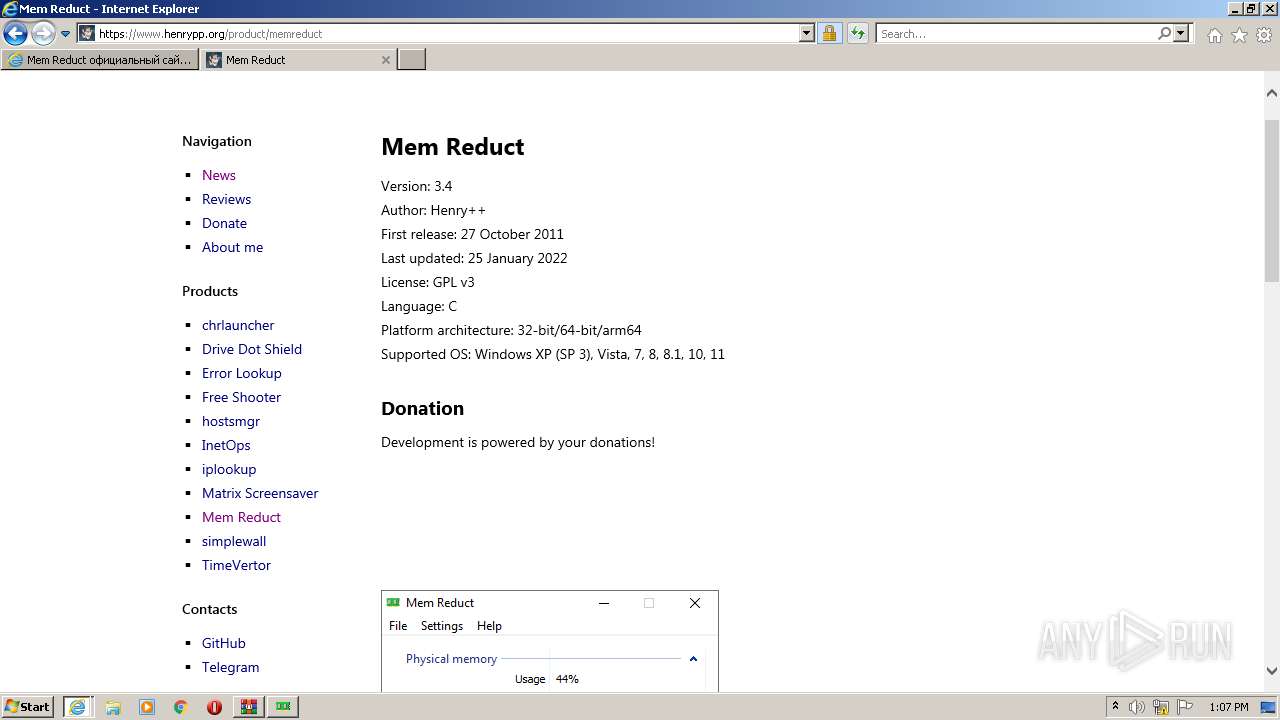1280x720 pixels.
Task: Open the About me link
Action: [x=232, y=247]
